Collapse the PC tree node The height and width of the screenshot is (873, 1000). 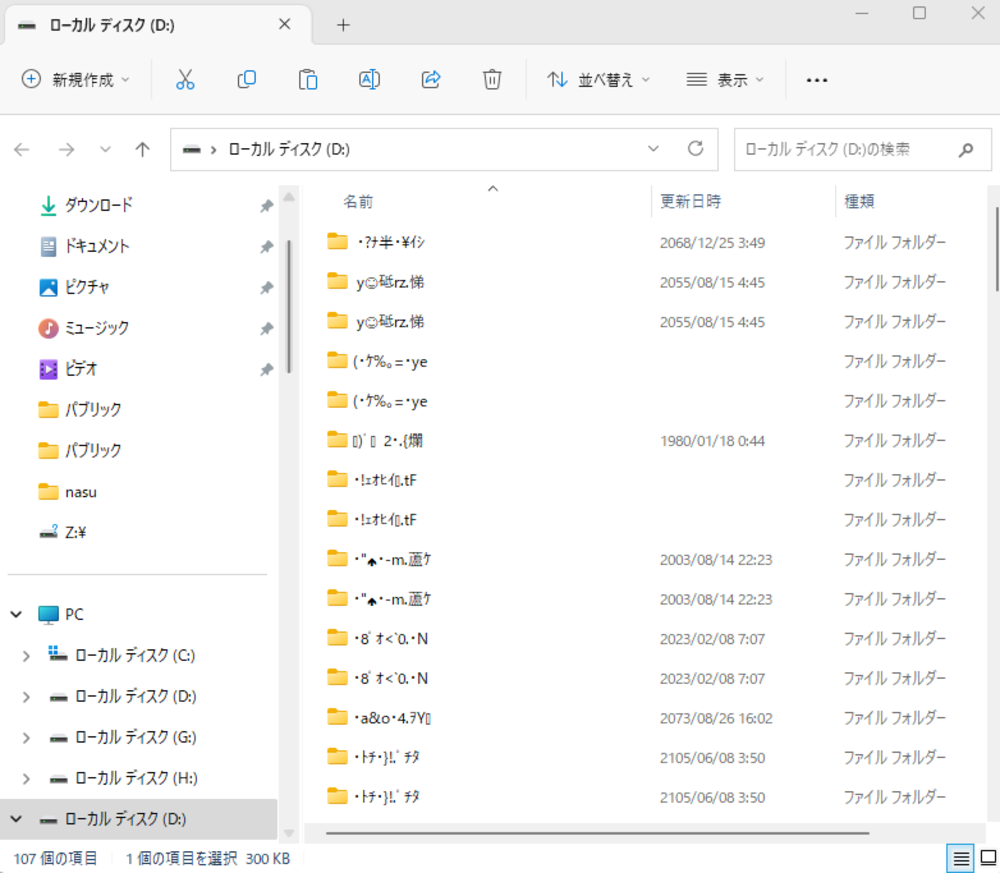pyautogui.click(x=16, y=615)
